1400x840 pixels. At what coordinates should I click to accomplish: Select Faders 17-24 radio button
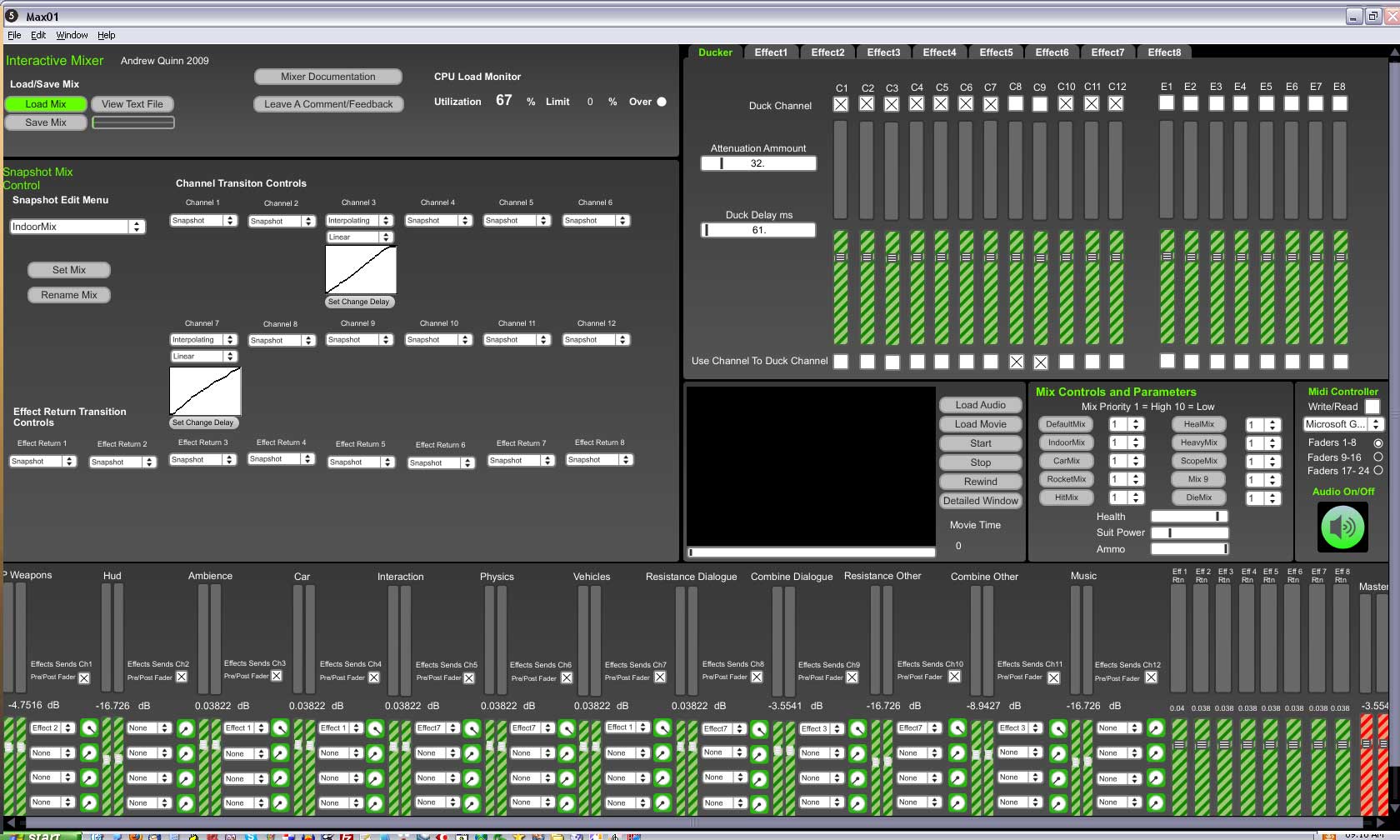tap(1377, 470)
